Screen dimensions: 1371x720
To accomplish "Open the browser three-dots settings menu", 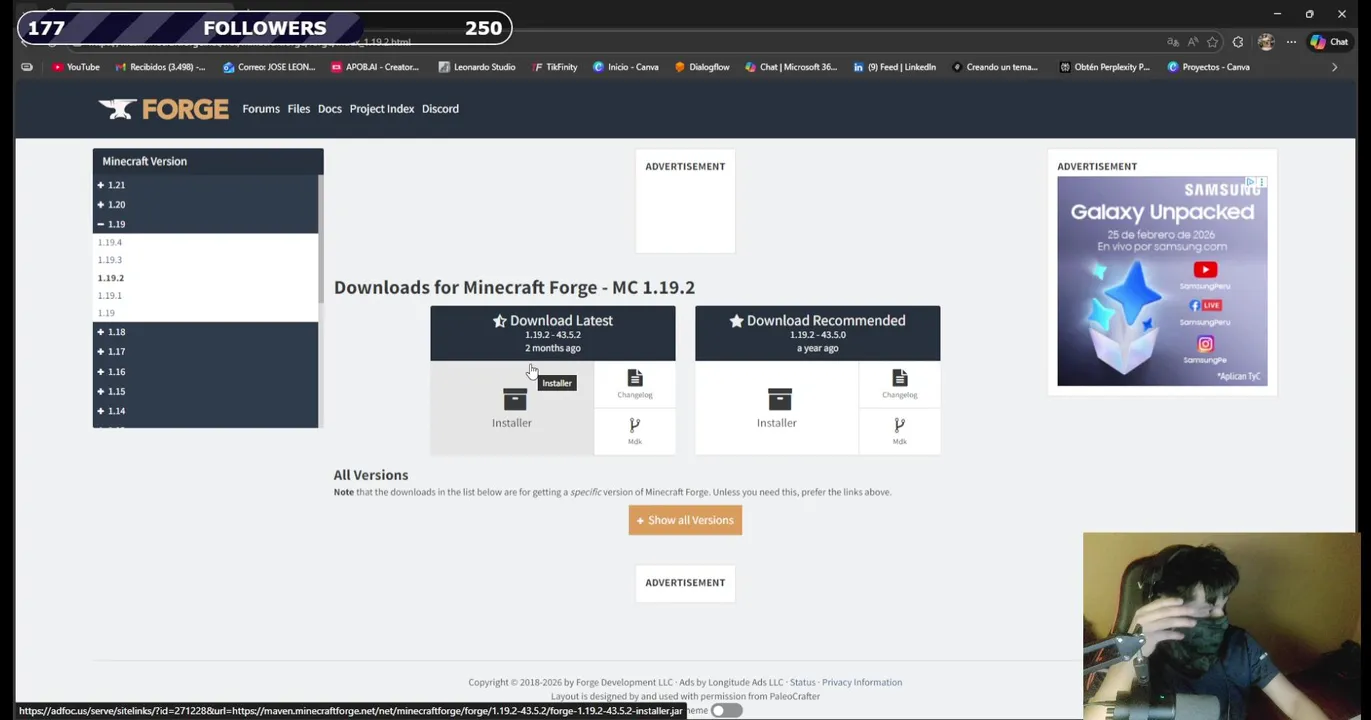I will tap(1291, 42).
